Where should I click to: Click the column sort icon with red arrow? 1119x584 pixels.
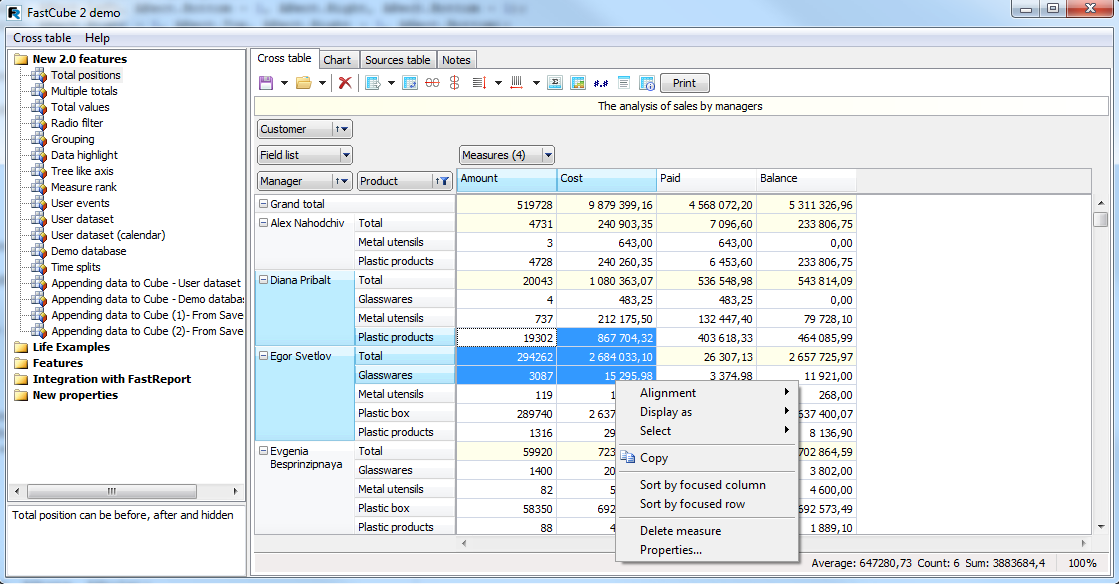pyautogui.click(x=517, y=83)
